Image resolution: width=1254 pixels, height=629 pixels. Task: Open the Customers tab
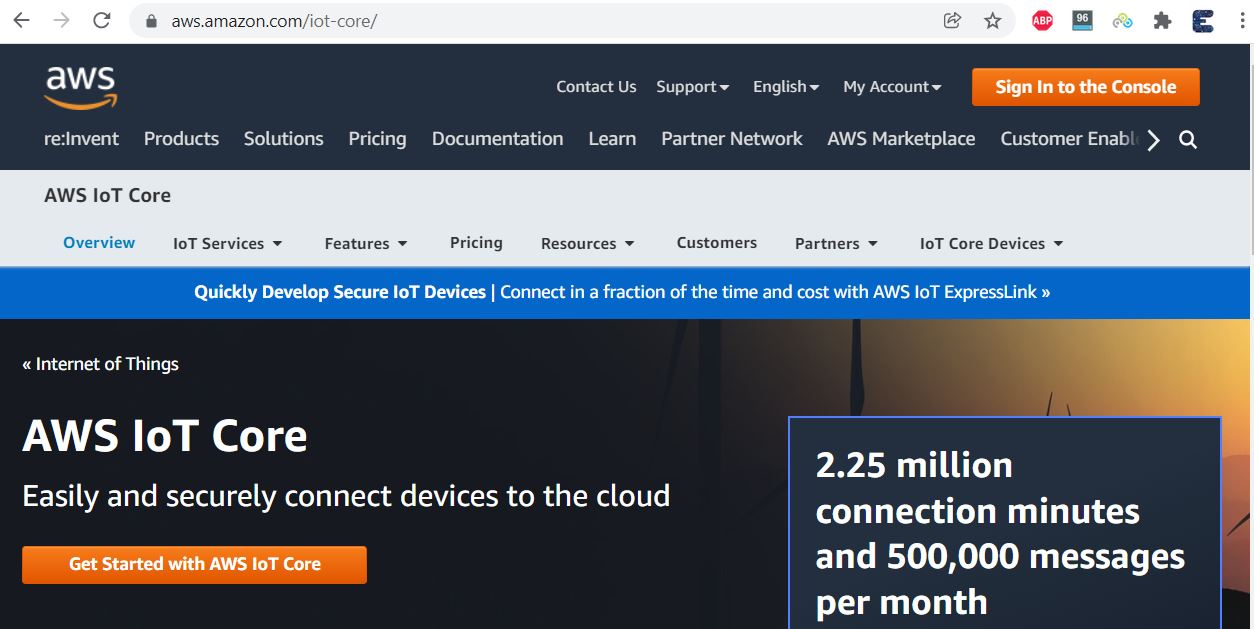[717, 242]
